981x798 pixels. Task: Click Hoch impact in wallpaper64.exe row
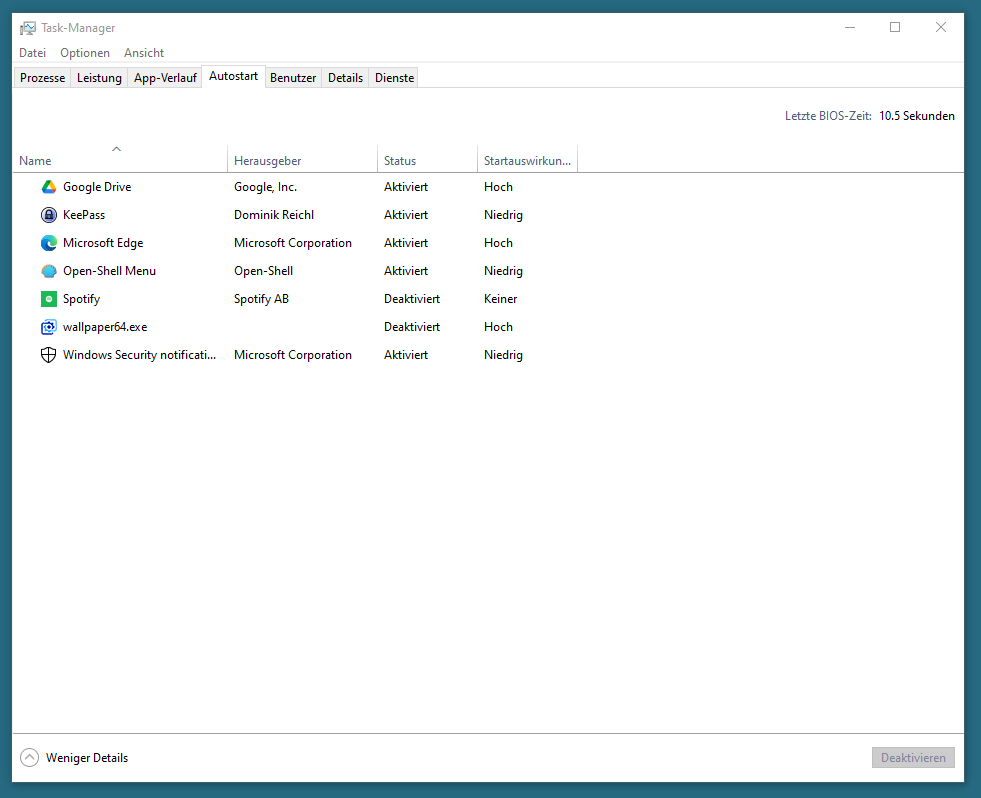pos(498,327)
